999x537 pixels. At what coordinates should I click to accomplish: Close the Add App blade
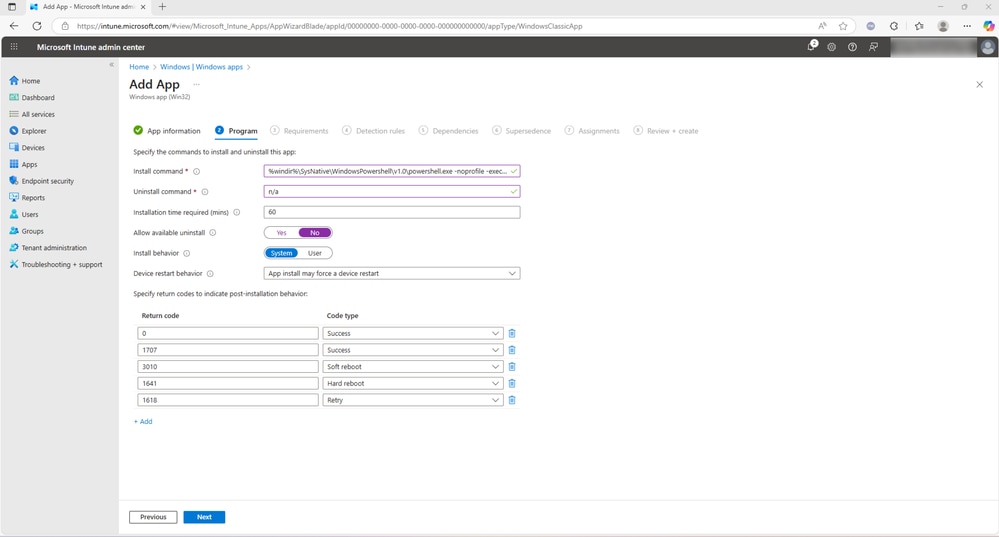point(979,84)
